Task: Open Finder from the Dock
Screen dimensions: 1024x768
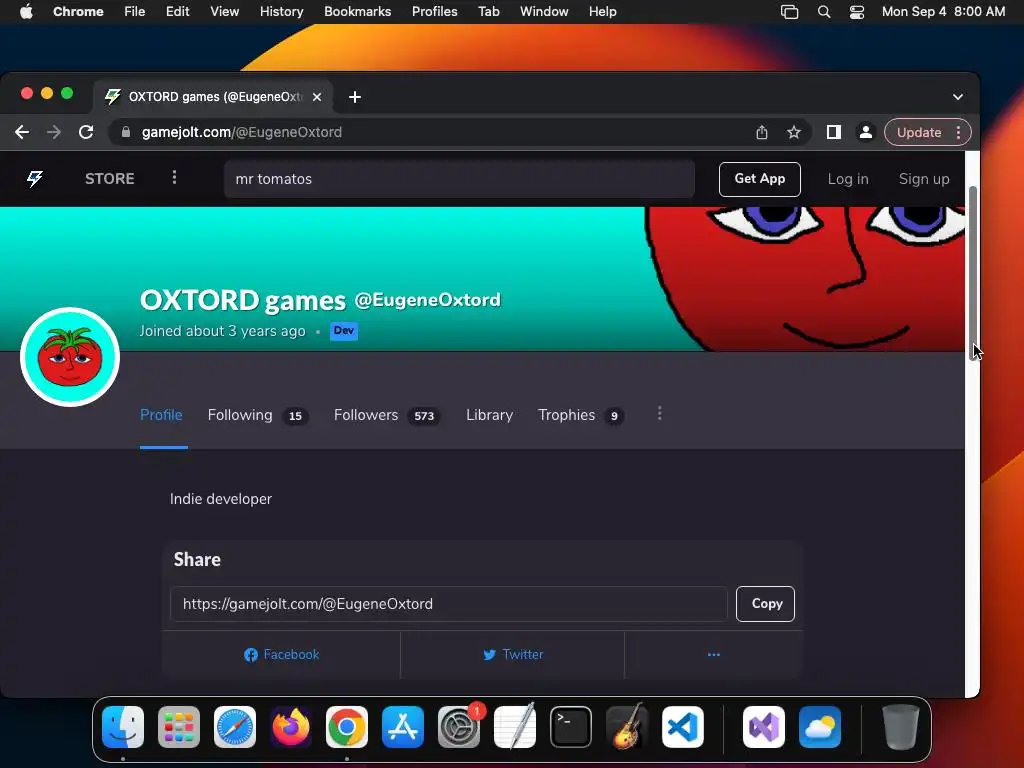Action: 123,727
